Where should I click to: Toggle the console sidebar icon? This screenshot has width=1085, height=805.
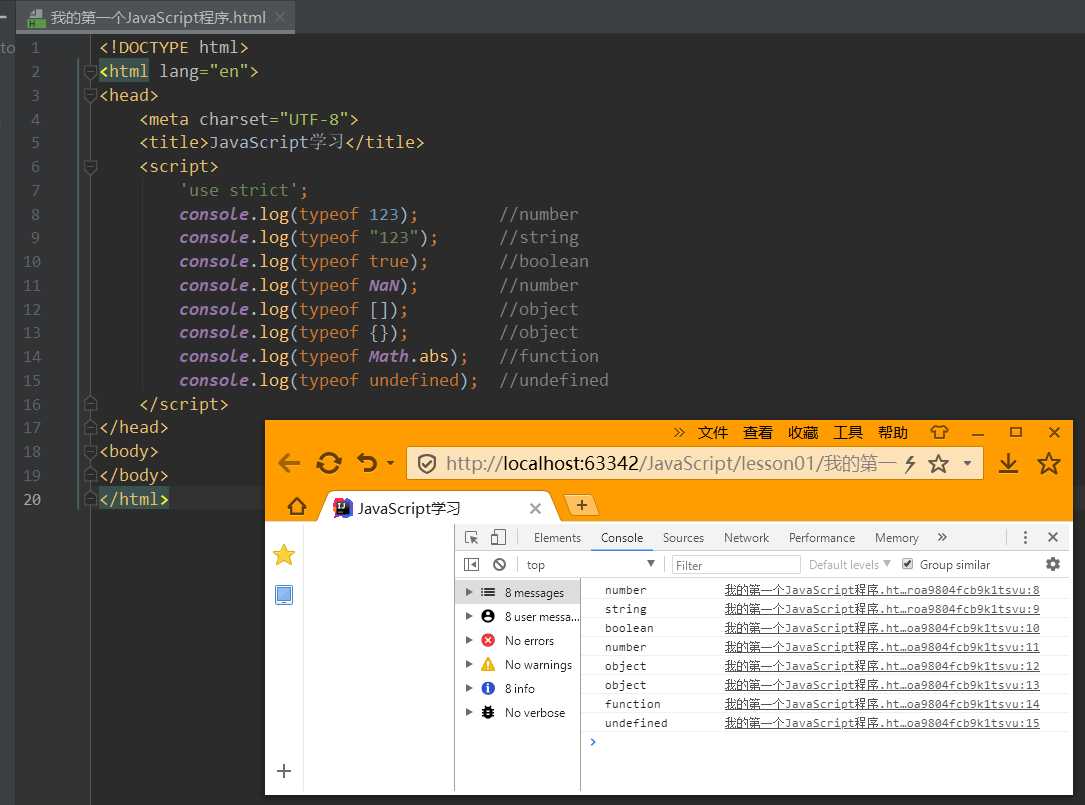(x=471, y=565)
